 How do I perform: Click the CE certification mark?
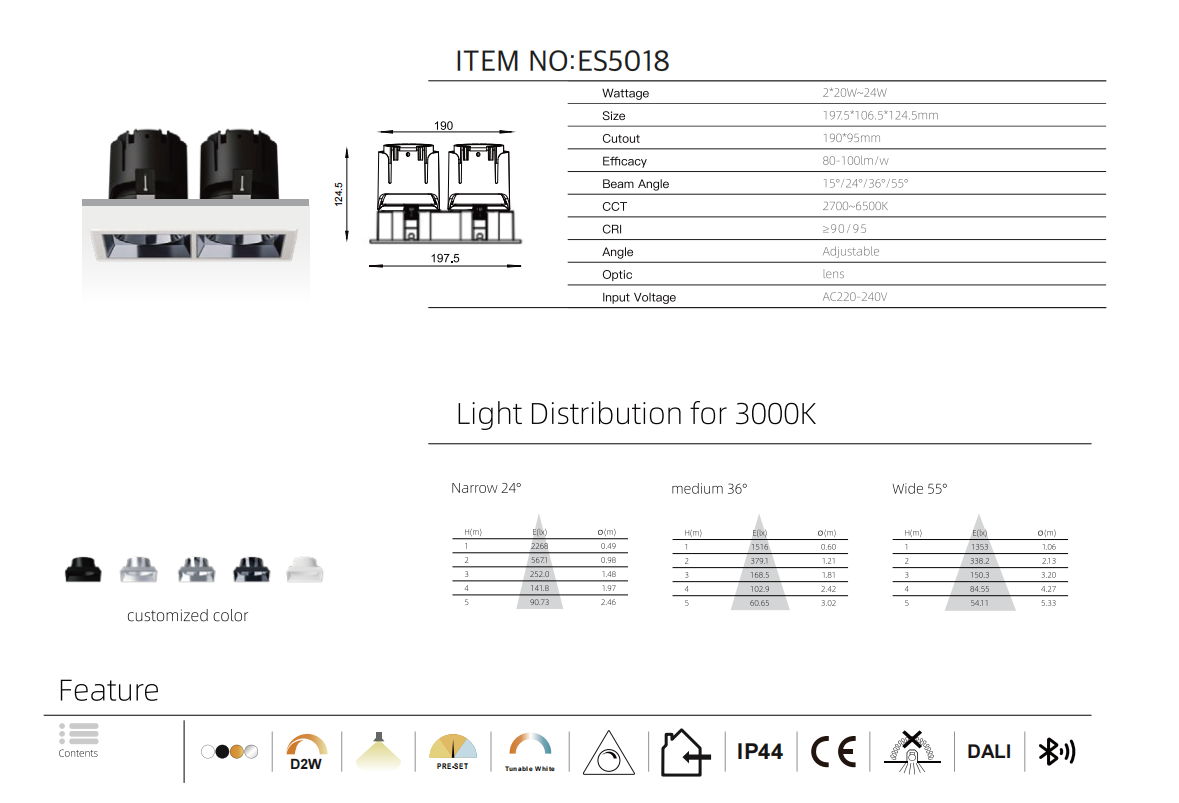[833, 752]
